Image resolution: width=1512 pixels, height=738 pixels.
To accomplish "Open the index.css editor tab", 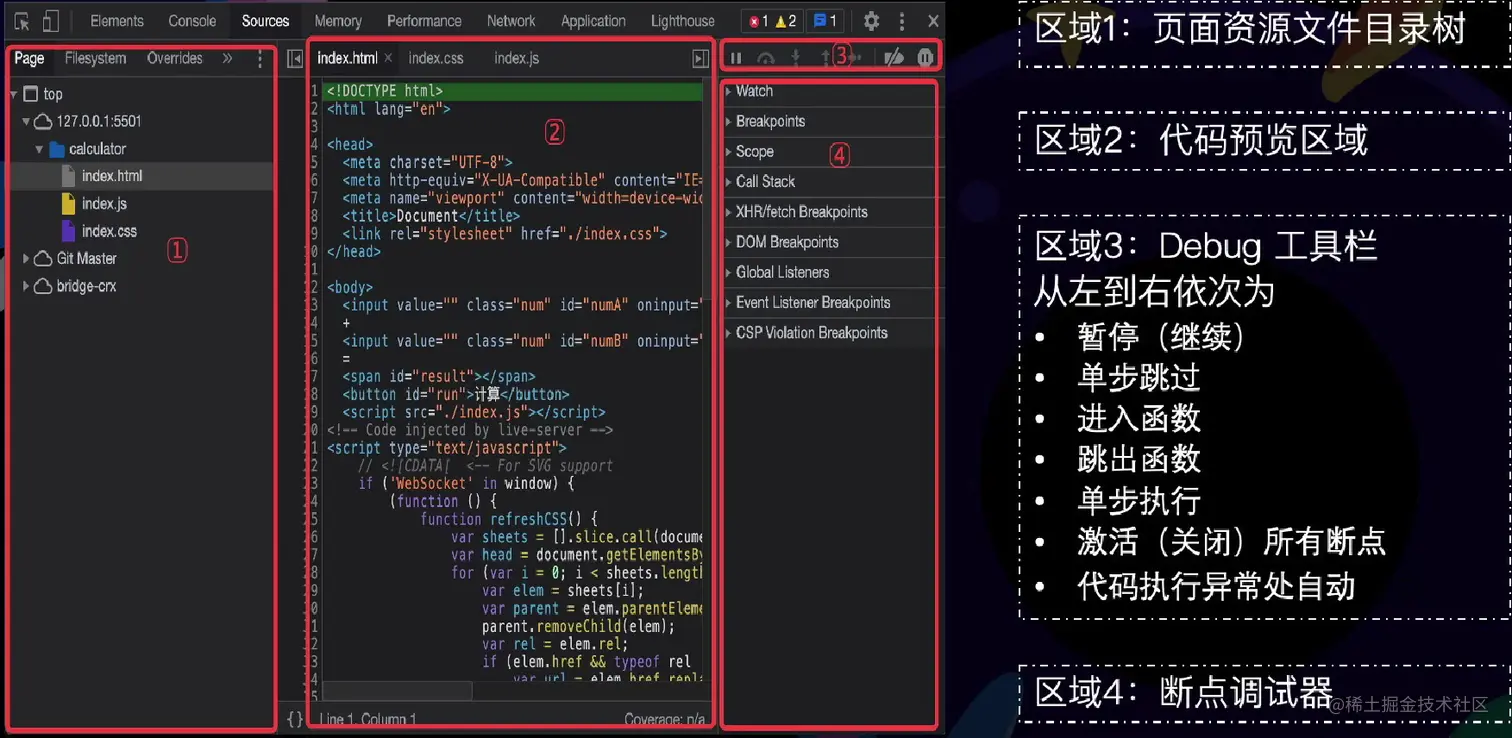I will point(436,59).
